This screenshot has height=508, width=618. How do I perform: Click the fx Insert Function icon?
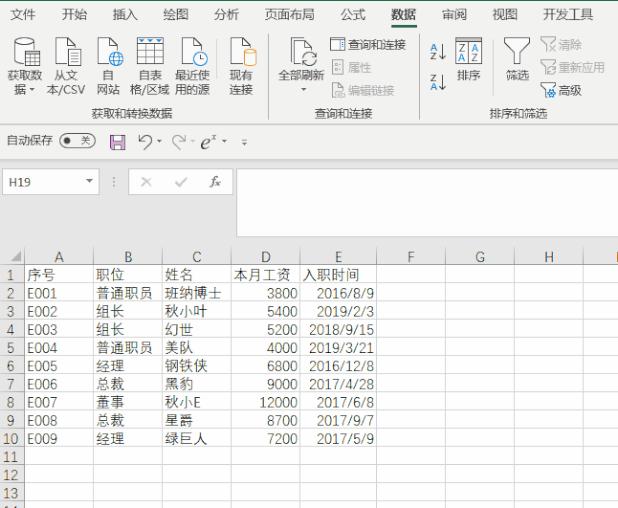215,182
